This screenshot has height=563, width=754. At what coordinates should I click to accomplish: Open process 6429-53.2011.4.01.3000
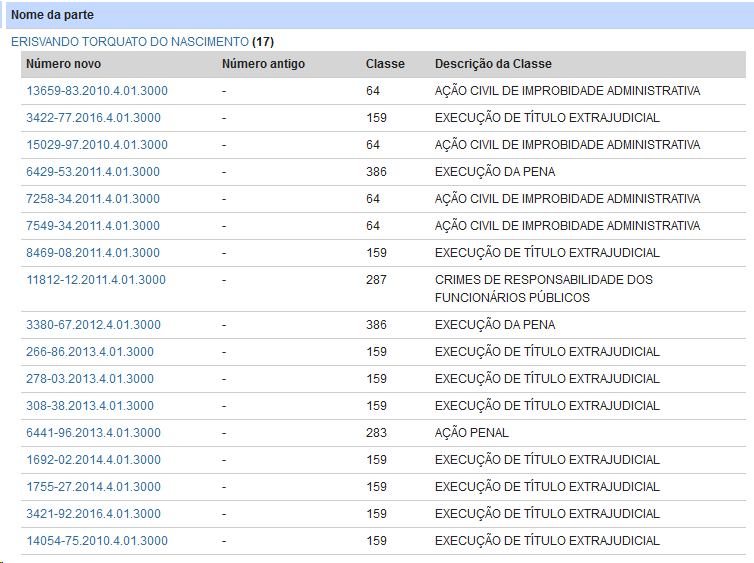pyautogui.click(x=93, y=172)
